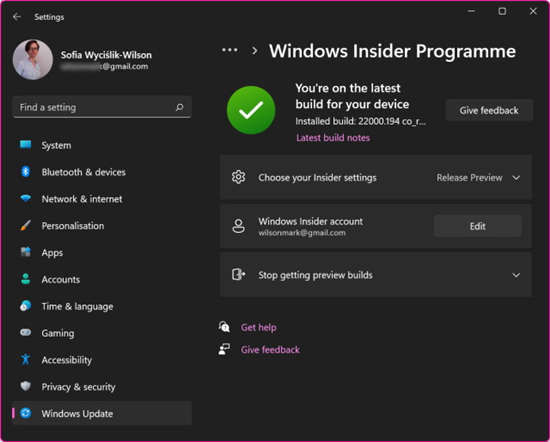Screen dimensions: 550x442
Task: Click the Windows Update sync icon
Action: (25, 413)
